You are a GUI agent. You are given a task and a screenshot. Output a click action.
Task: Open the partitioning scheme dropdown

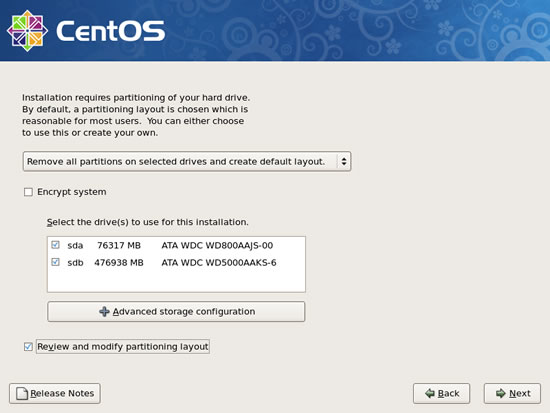[x=187, y=161]
